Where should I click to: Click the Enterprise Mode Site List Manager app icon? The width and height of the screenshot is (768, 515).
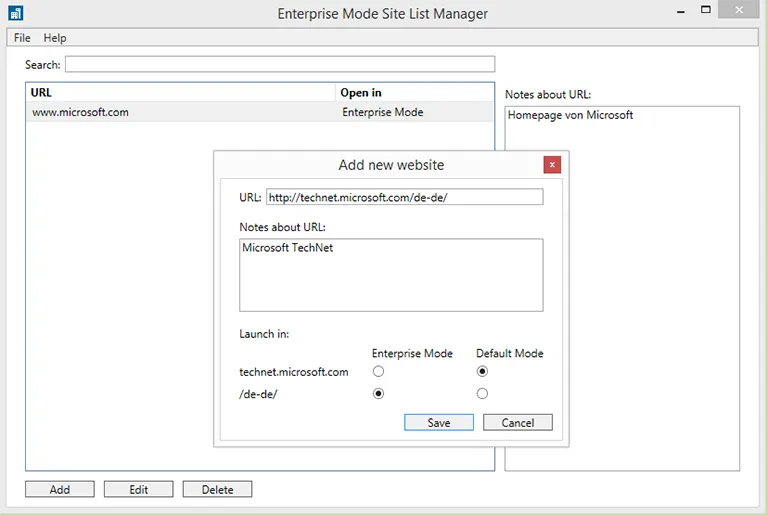click(x=16, y=13)
